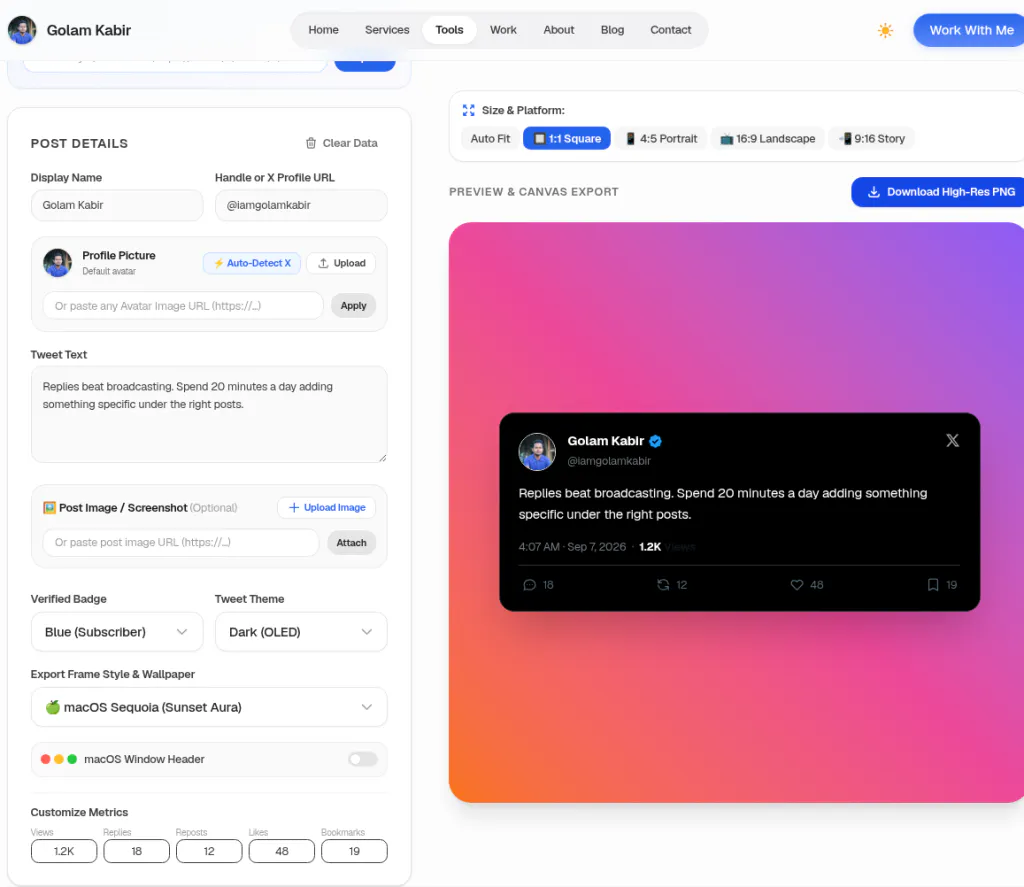
Task: Click Work With Me button
Action: point(969,30)
